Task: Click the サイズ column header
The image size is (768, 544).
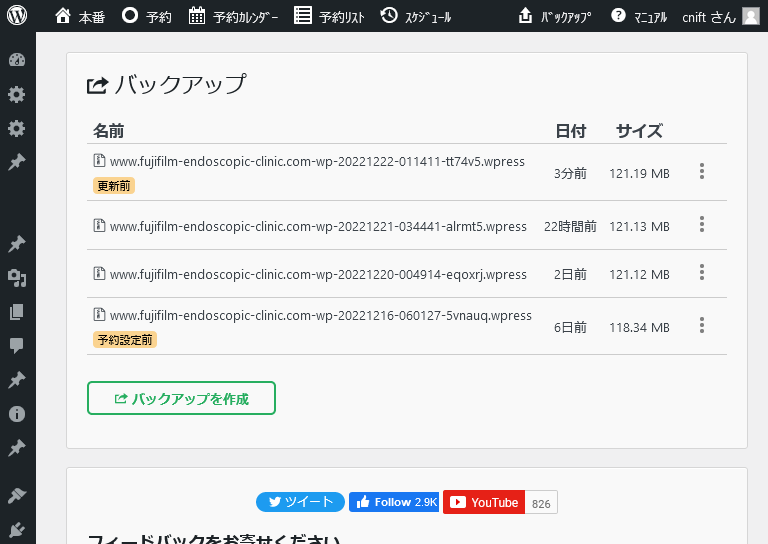Action: point(639,131)
